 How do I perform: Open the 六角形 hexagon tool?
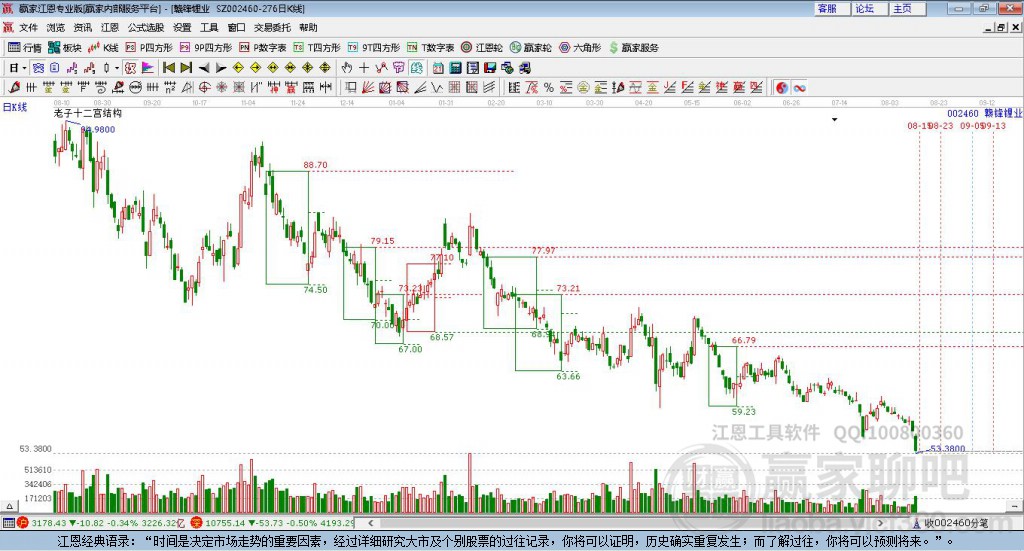[580, 48]
